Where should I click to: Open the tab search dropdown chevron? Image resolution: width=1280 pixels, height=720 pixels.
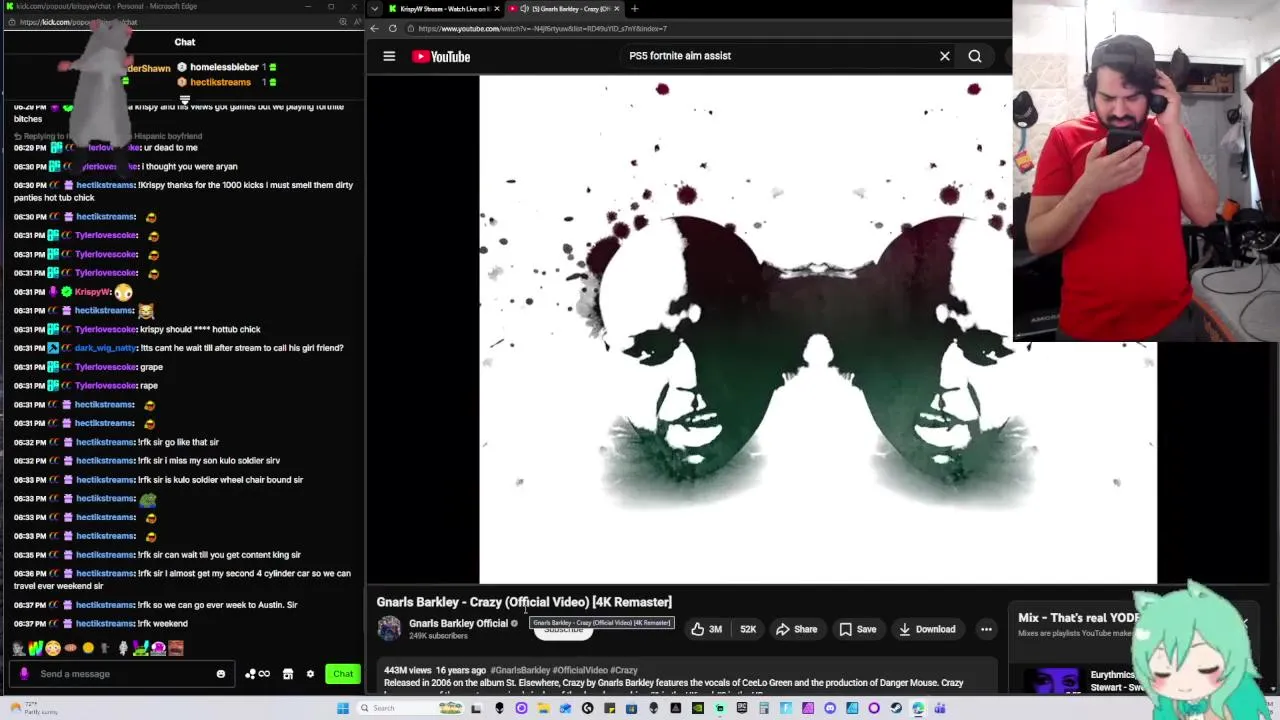point(374,9)
